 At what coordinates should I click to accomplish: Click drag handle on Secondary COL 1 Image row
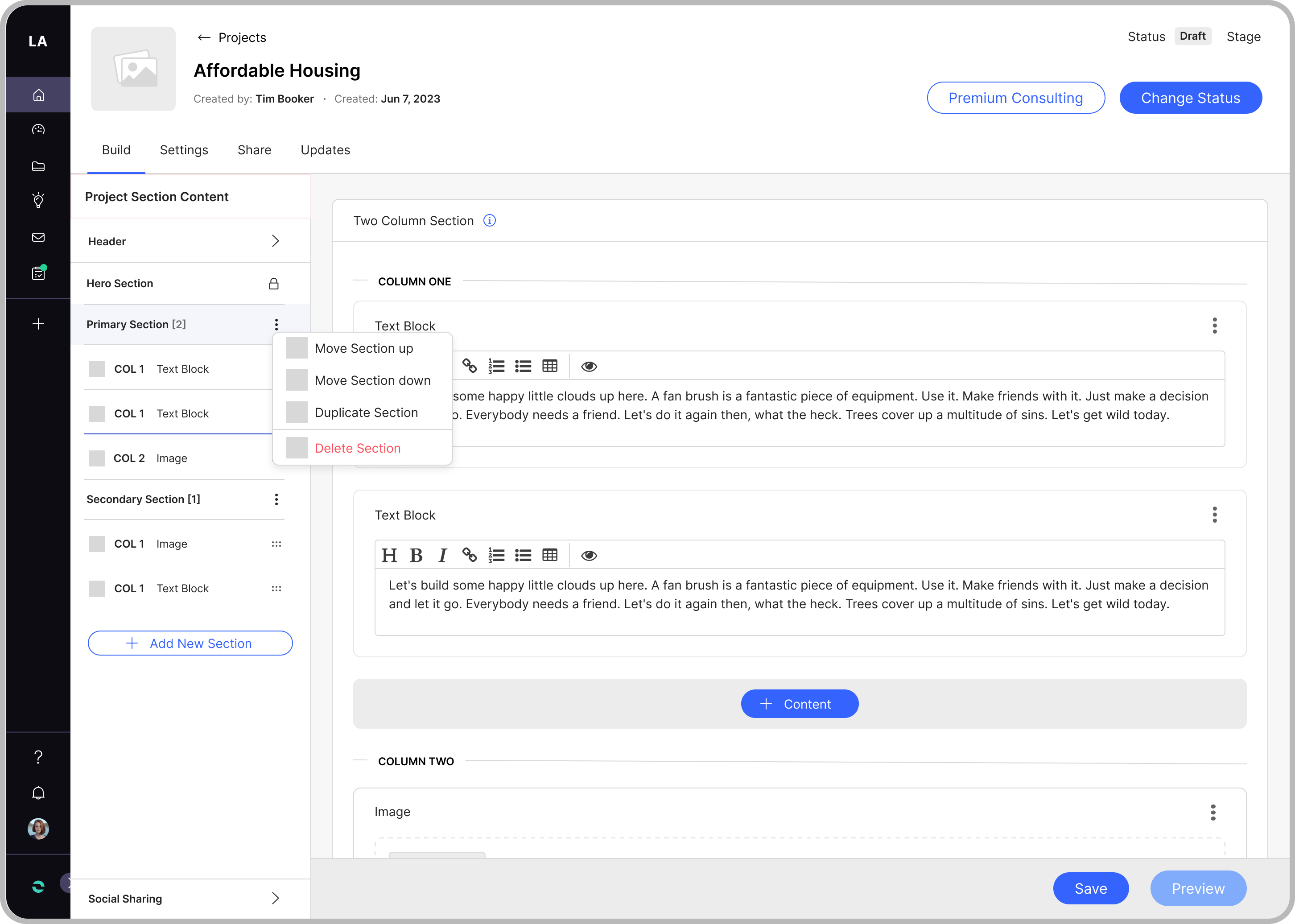click(x=276, y=544)
